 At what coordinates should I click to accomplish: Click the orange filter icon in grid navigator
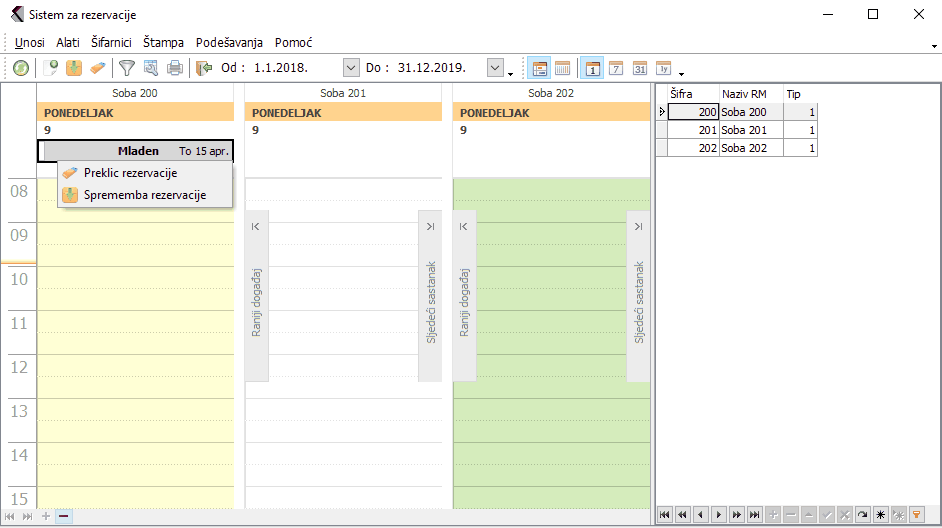[916, 514]
